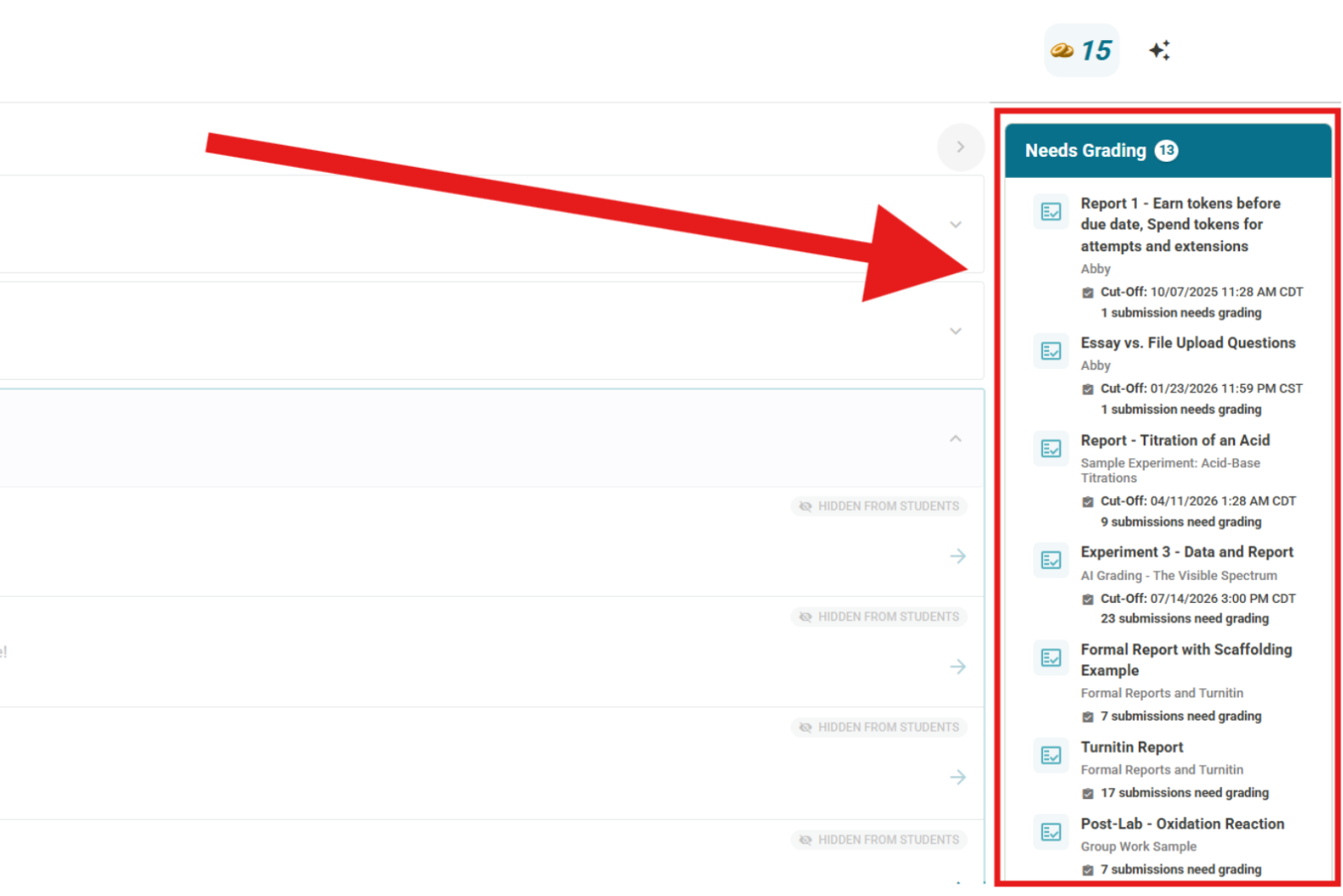Click the Essay vs. File Upload assignment icon
The image size is (1343, 896).
point(1051,351)
